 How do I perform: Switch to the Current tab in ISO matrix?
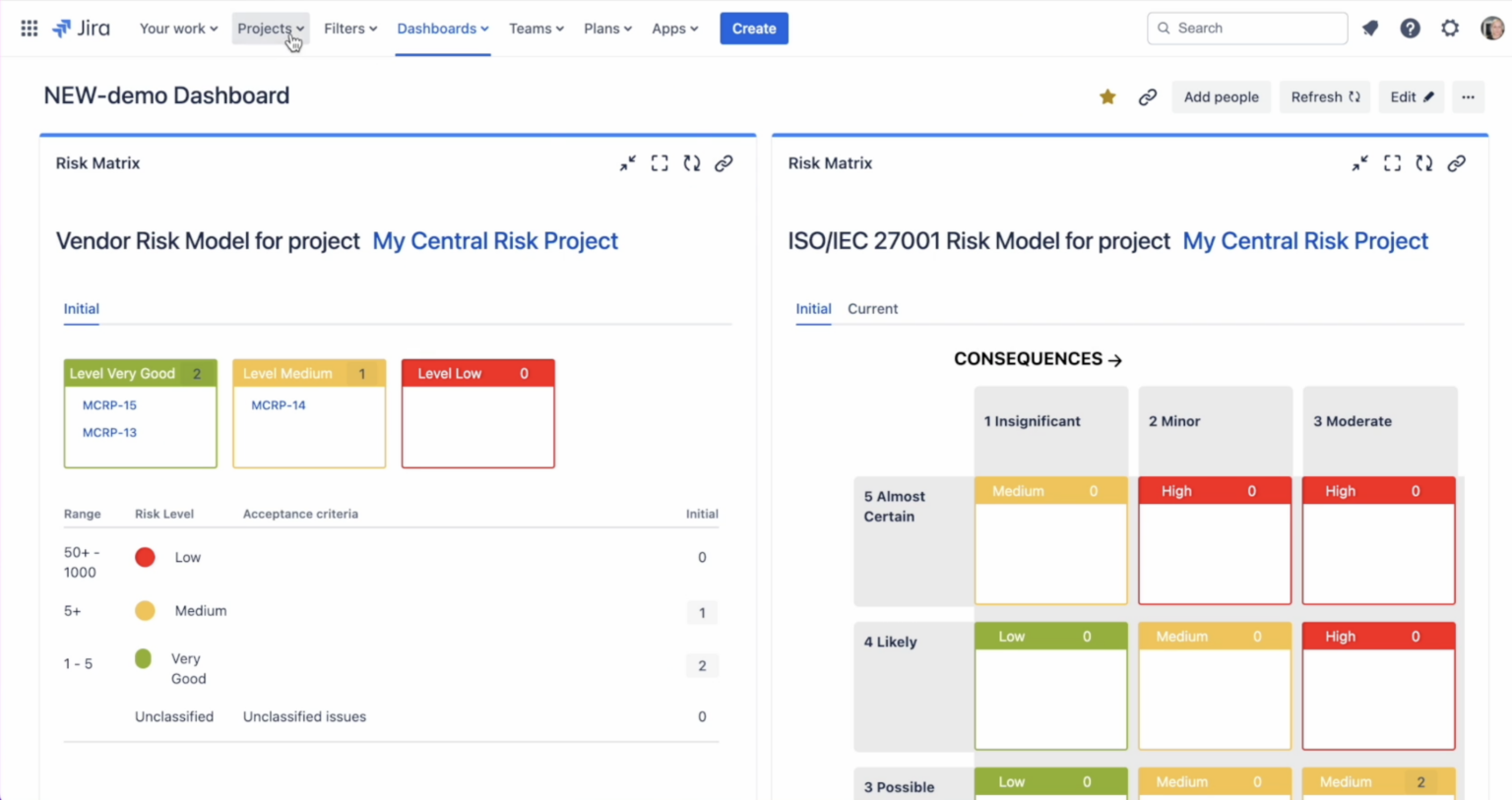point(872,308)
